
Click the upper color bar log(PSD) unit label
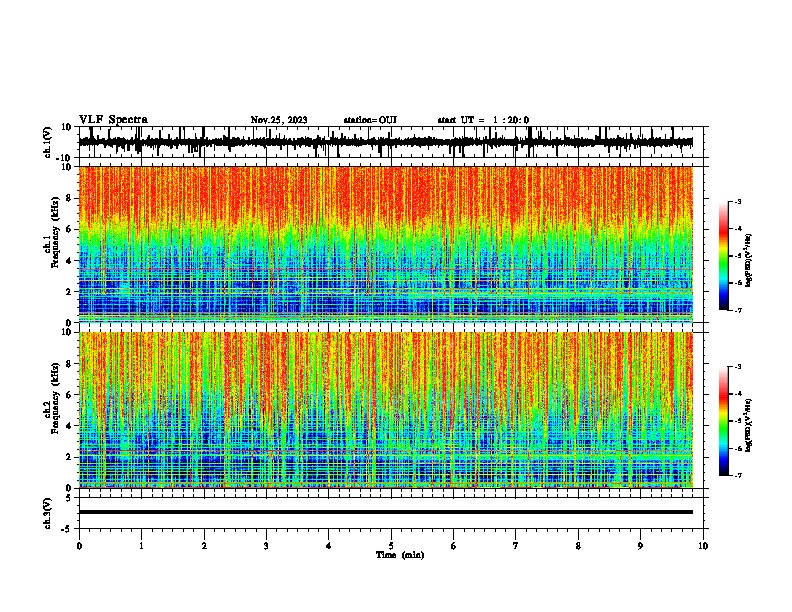749,261
